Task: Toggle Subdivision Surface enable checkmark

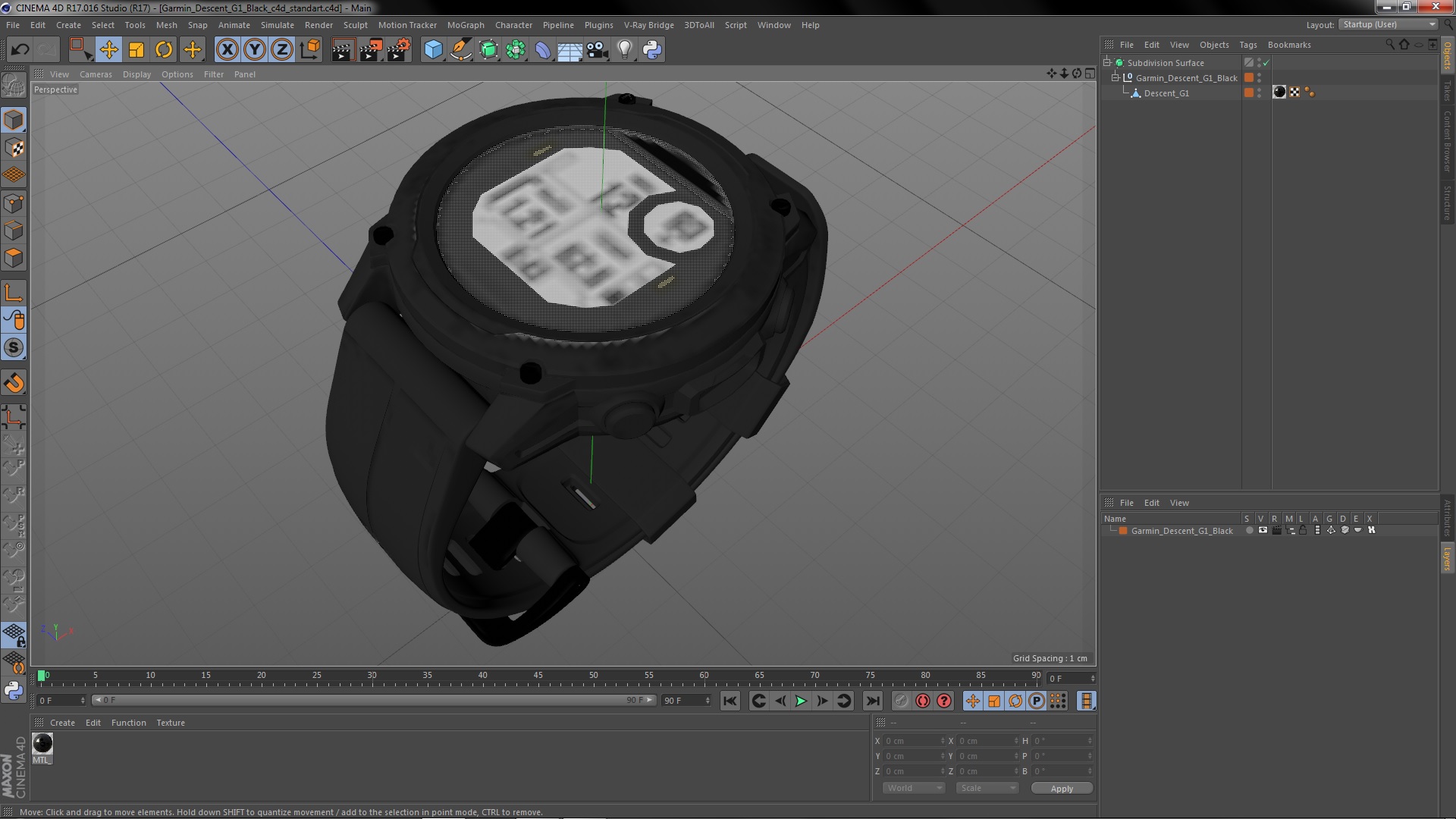Action: 1266,63
